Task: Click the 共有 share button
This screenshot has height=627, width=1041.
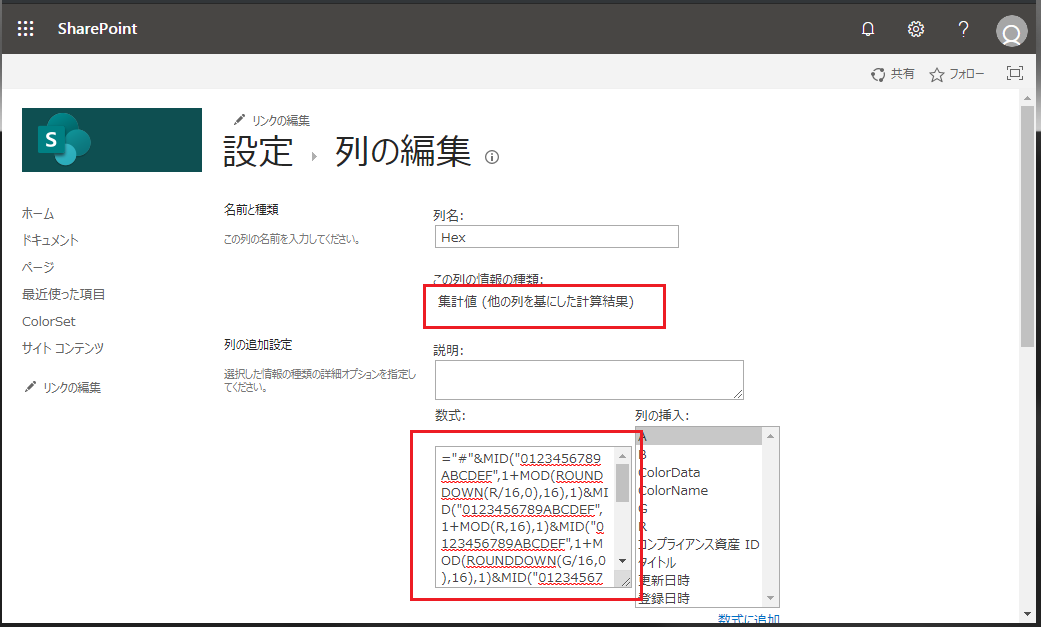Action: point(893,74)
